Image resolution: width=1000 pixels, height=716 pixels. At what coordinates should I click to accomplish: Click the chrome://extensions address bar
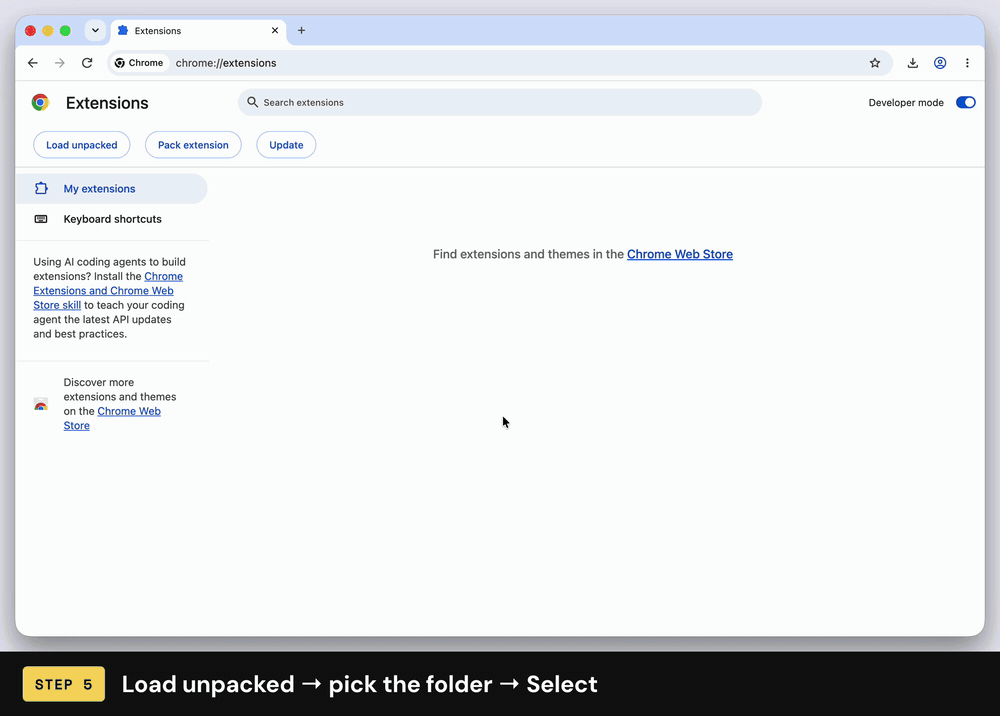pyautogui.click(x=500, y=63)
